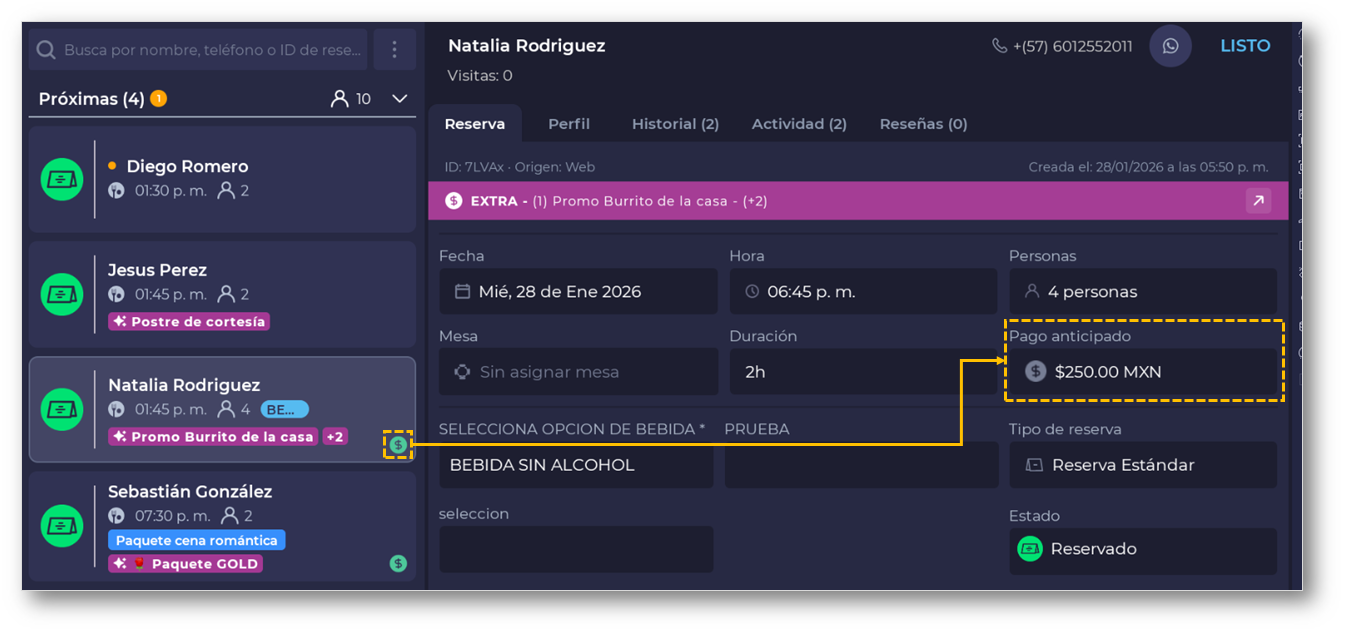This screenshot has height=633, width=1345.
Task: Open the Duración field showing 2h
Action: 862,372
